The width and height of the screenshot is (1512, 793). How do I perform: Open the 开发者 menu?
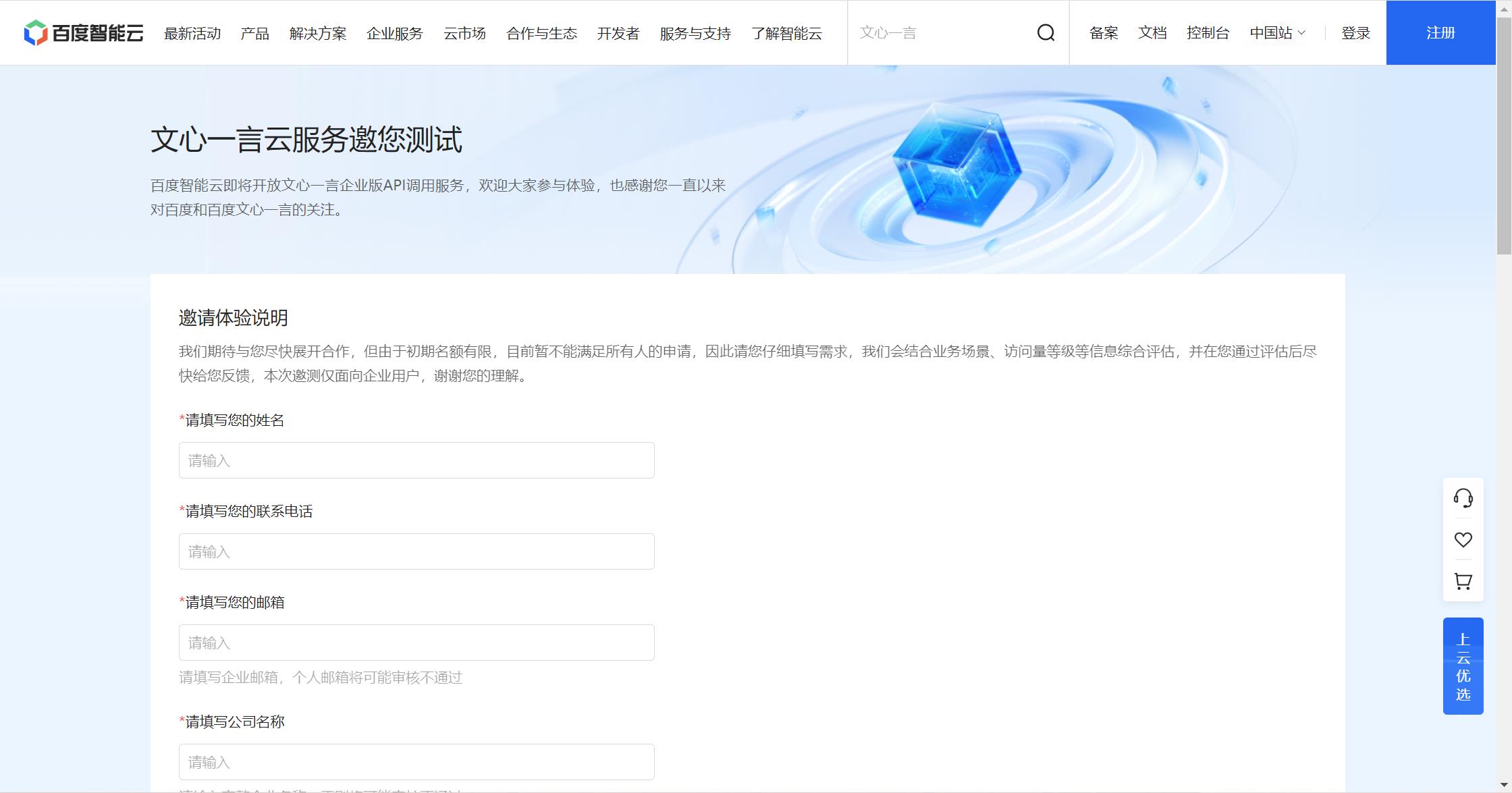point(618,33)
